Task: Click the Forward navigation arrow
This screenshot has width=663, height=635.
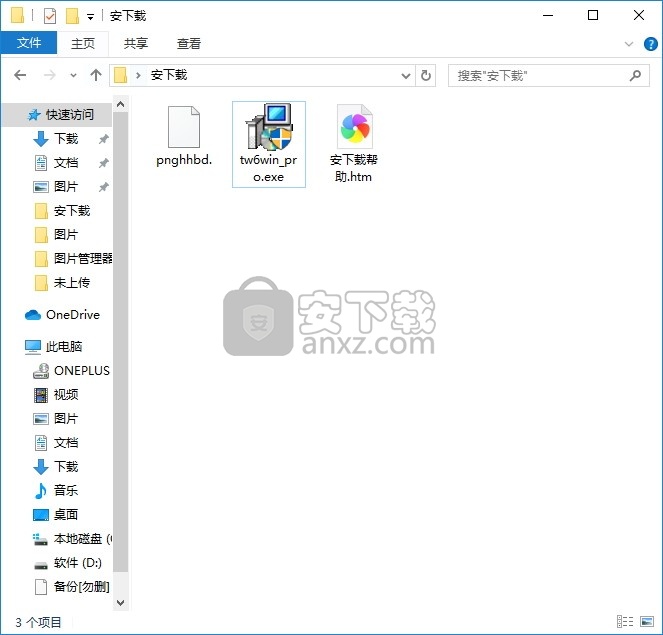Action: pos(49,75)
